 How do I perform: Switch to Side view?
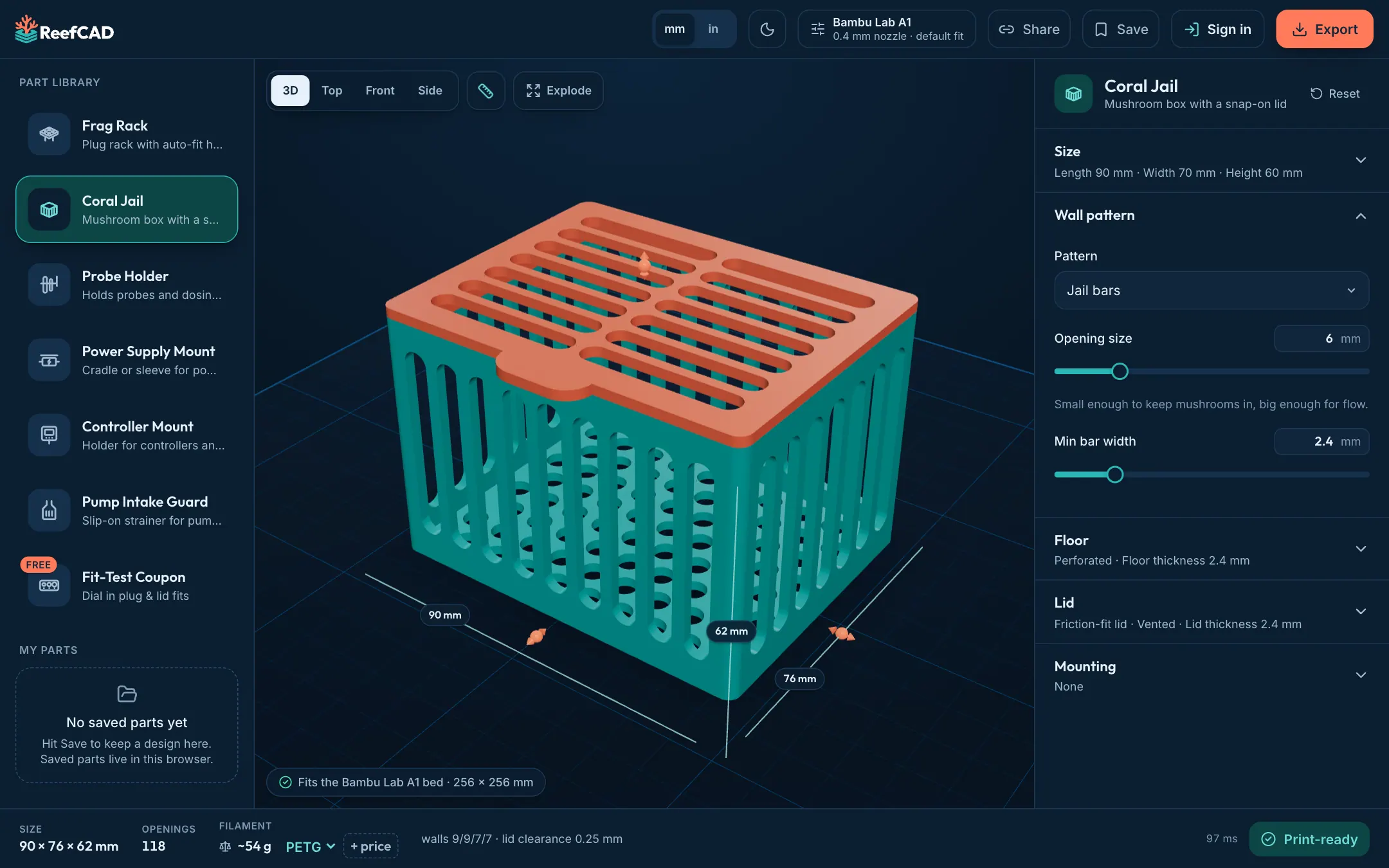[430, 91]
